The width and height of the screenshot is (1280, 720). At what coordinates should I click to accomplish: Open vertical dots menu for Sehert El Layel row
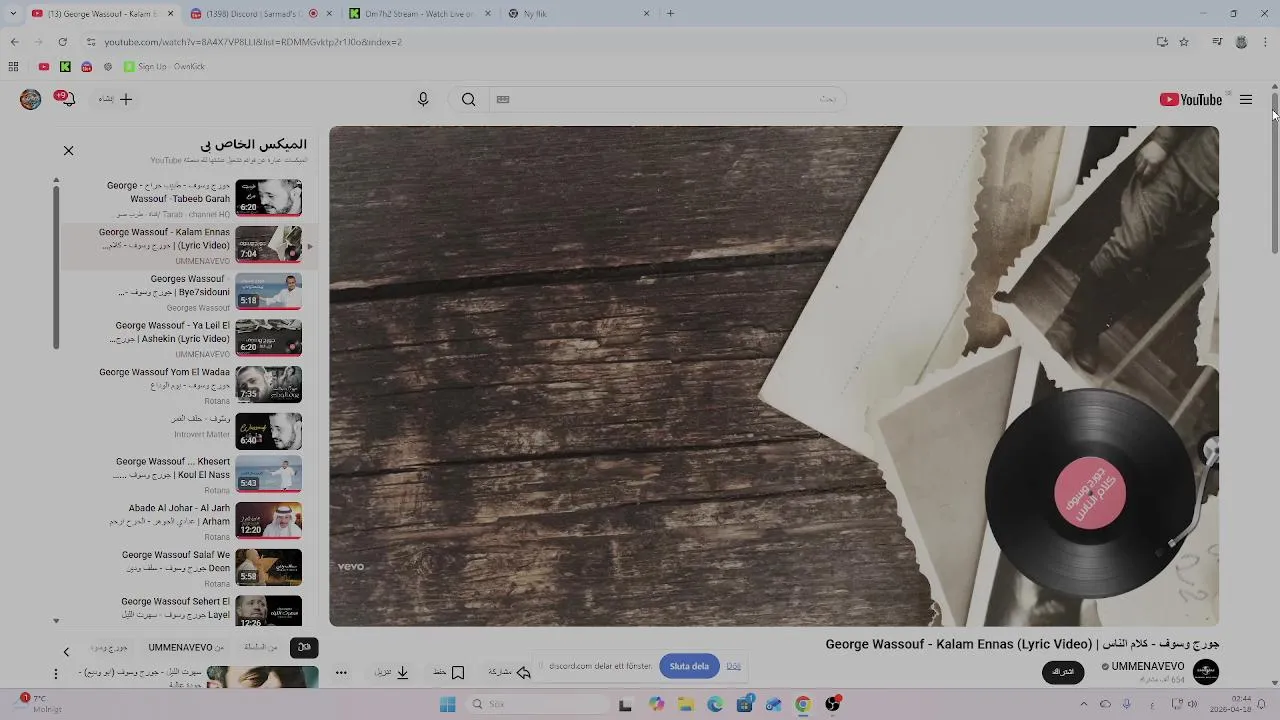[56, 674]
